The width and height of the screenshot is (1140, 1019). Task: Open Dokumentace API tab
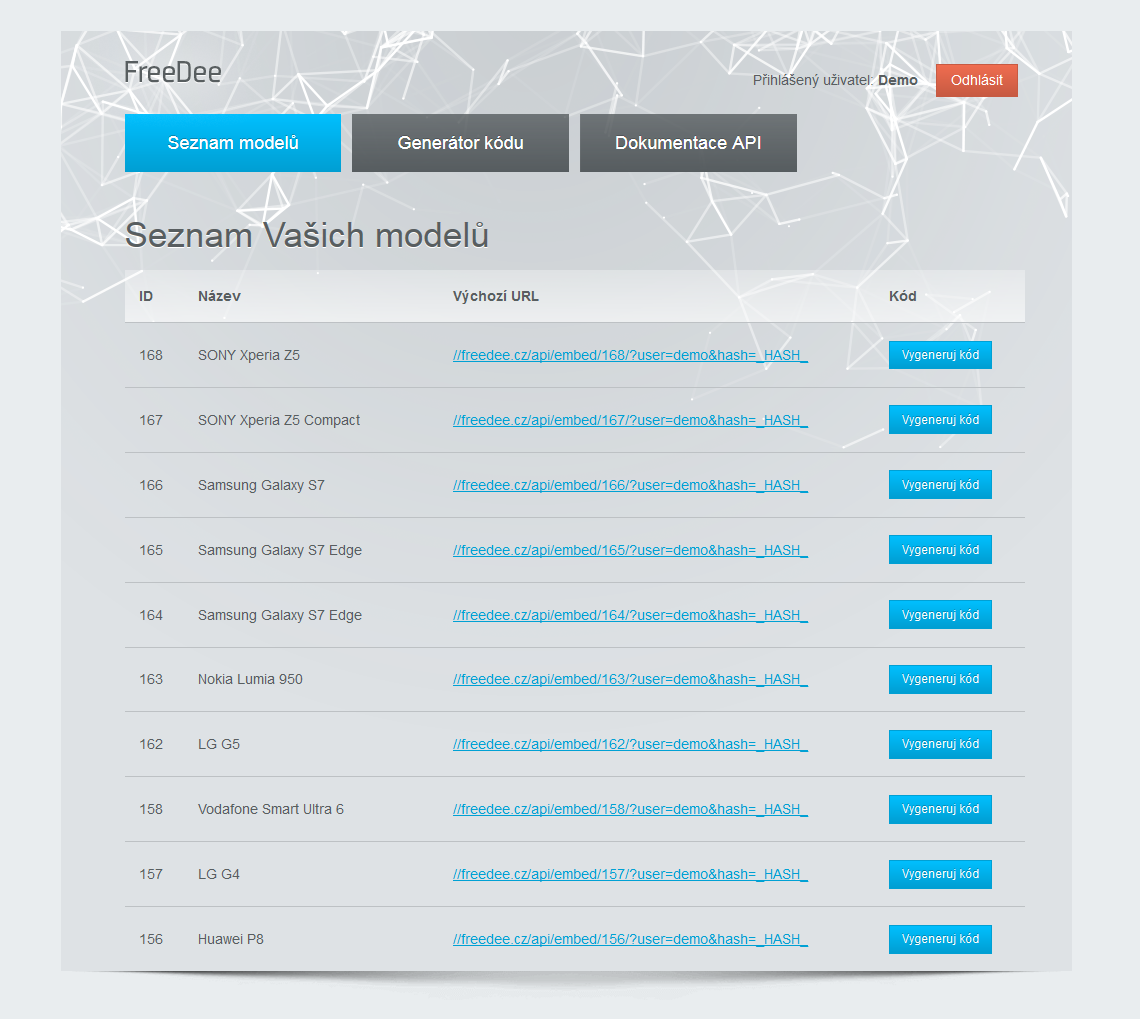[x=688, y=143]
